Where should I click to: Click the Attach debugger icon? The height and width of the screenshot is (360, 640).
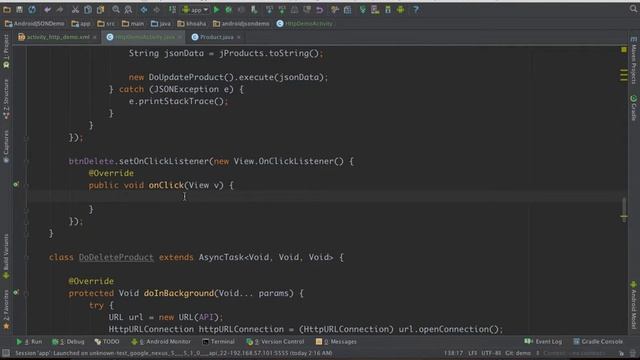(254, 9)
